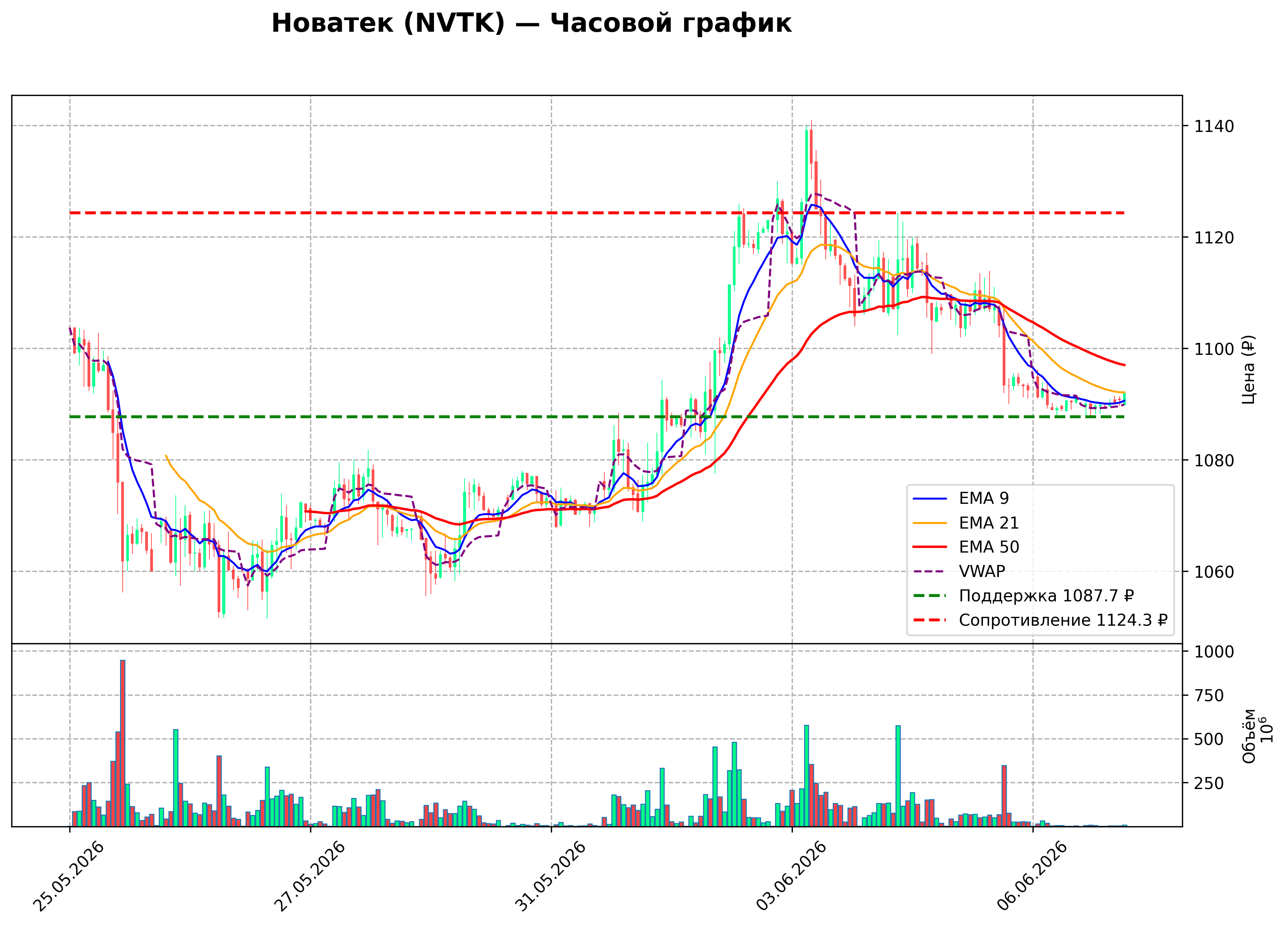Select the "EMA 50" legend label

(989, 547)
